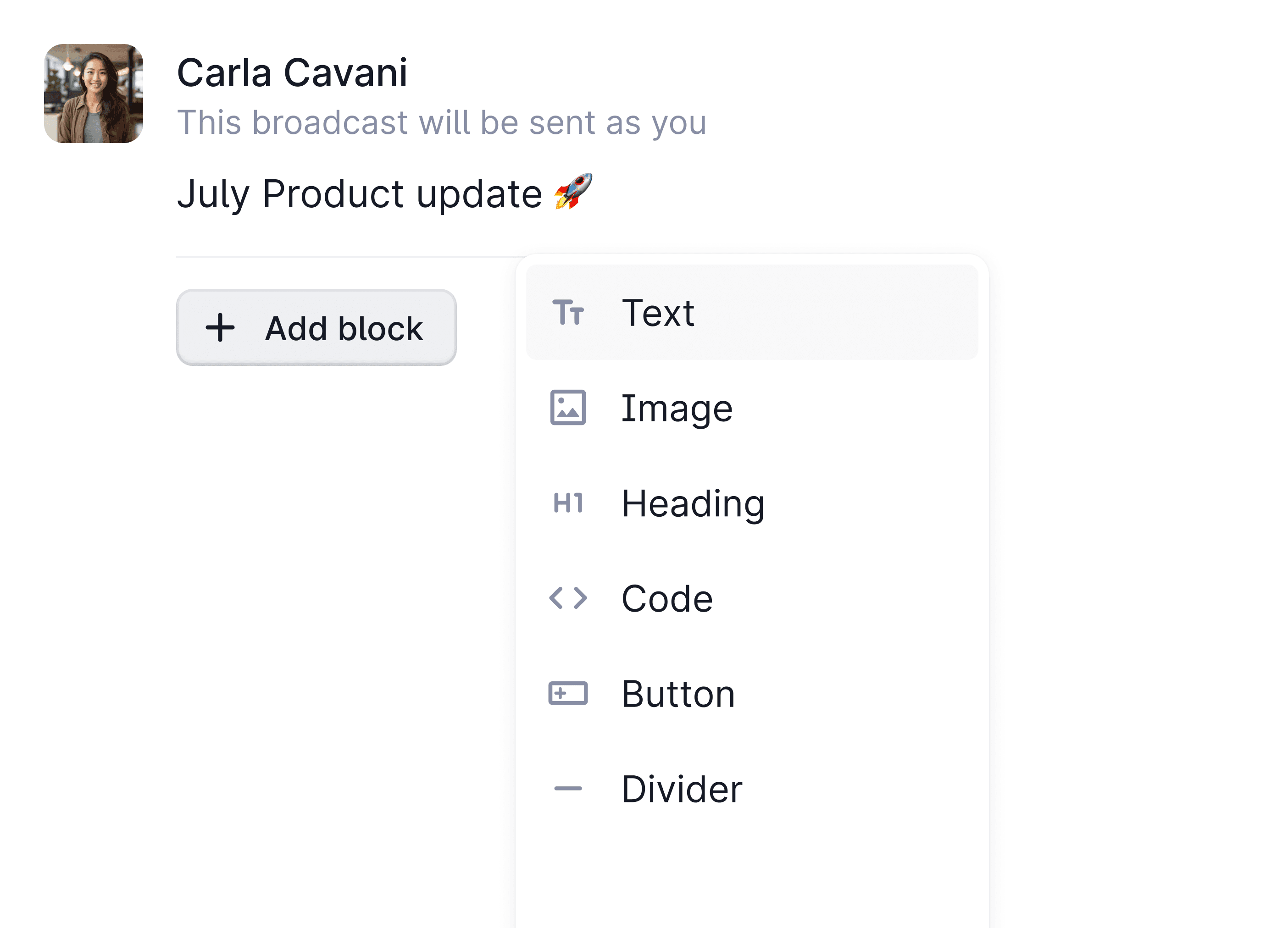1288x928 pixels.
Task: Click the Carla Cavani sender name
Action: (292, 72)
